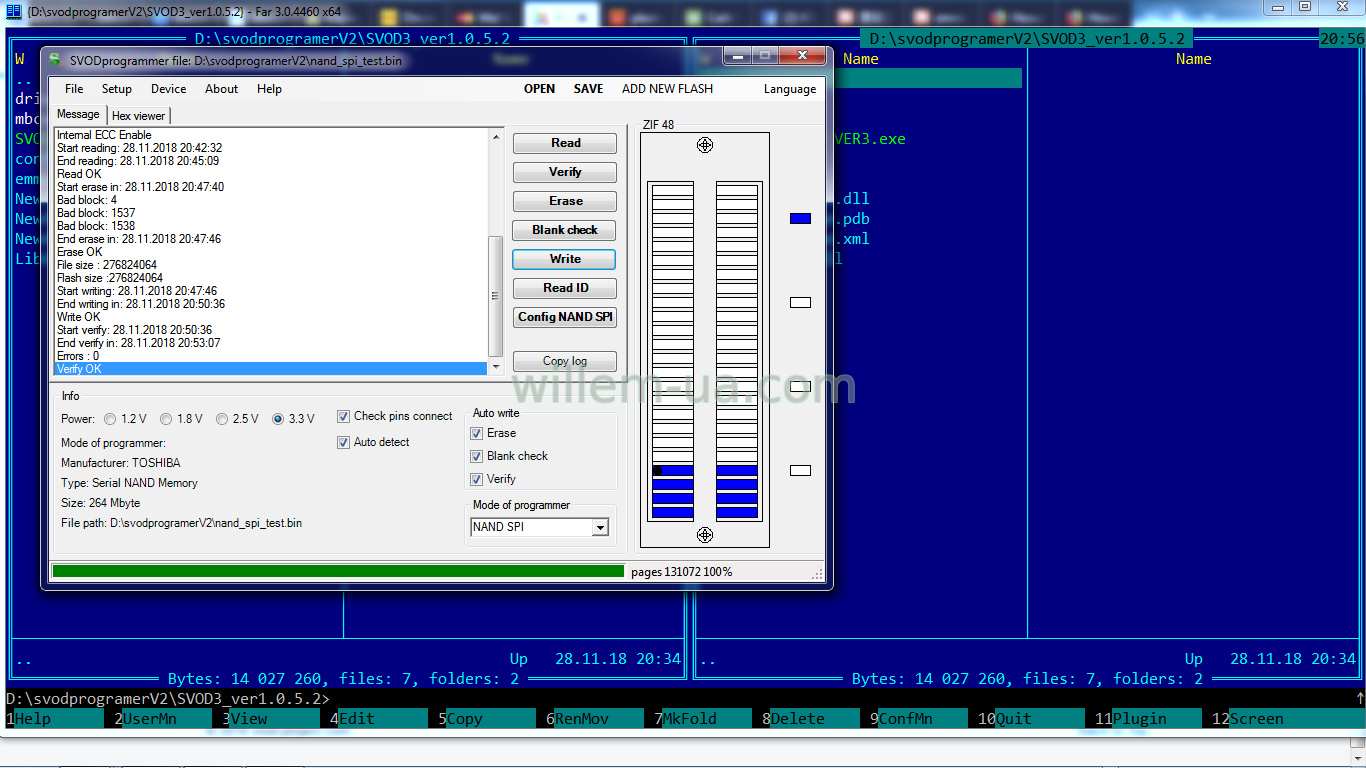1366x768 pixels.
Task: Click the log scrollbar up arrow
Action: pyautogui.click(x=495, y=136)
